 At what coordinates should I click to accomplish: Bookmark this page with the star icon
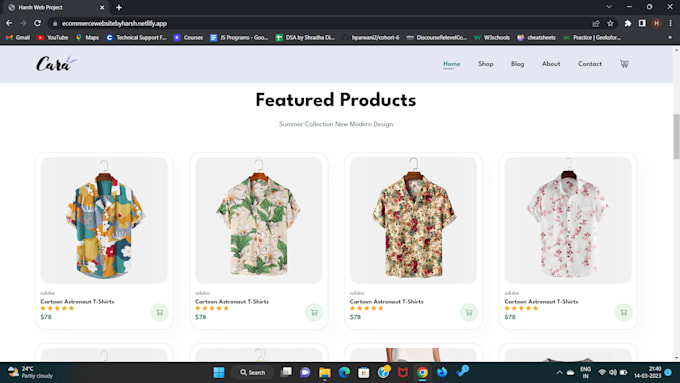click(x=610, y=23)
